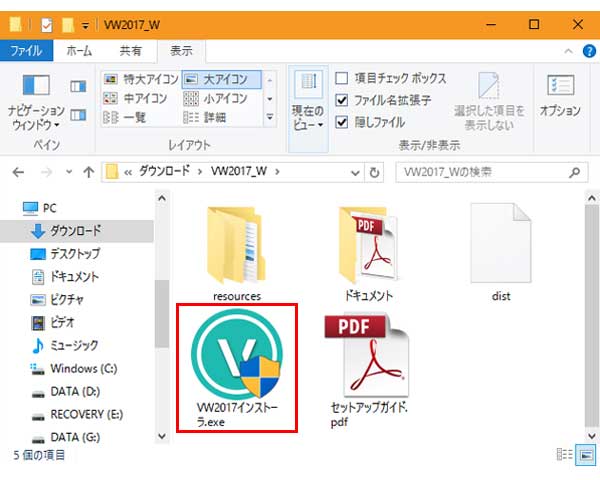
Task: Choose 詳細 details layout
Action: tap(205, 117)
